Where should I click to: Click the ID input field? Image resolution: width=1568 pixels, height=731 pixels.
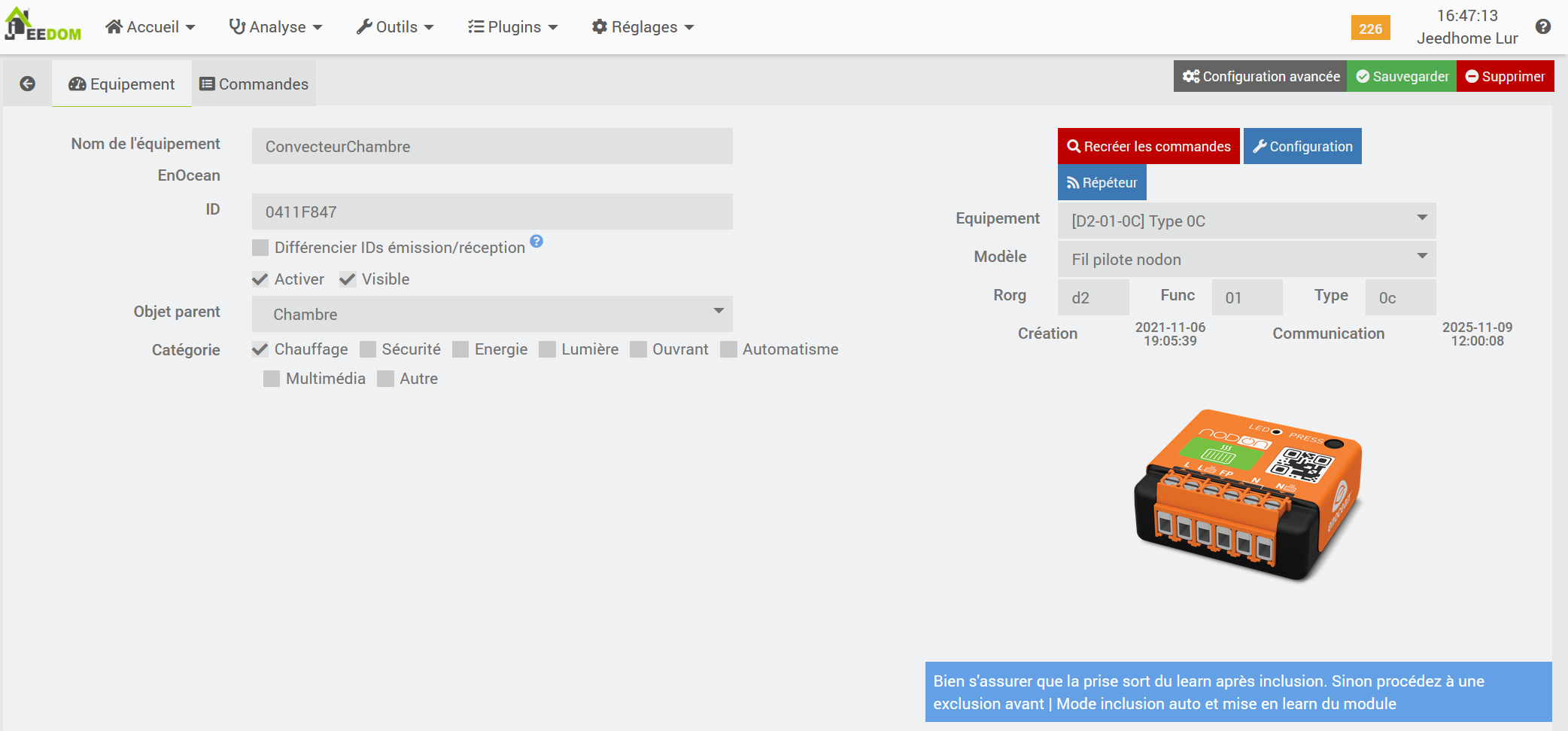(x=492, y=212)
